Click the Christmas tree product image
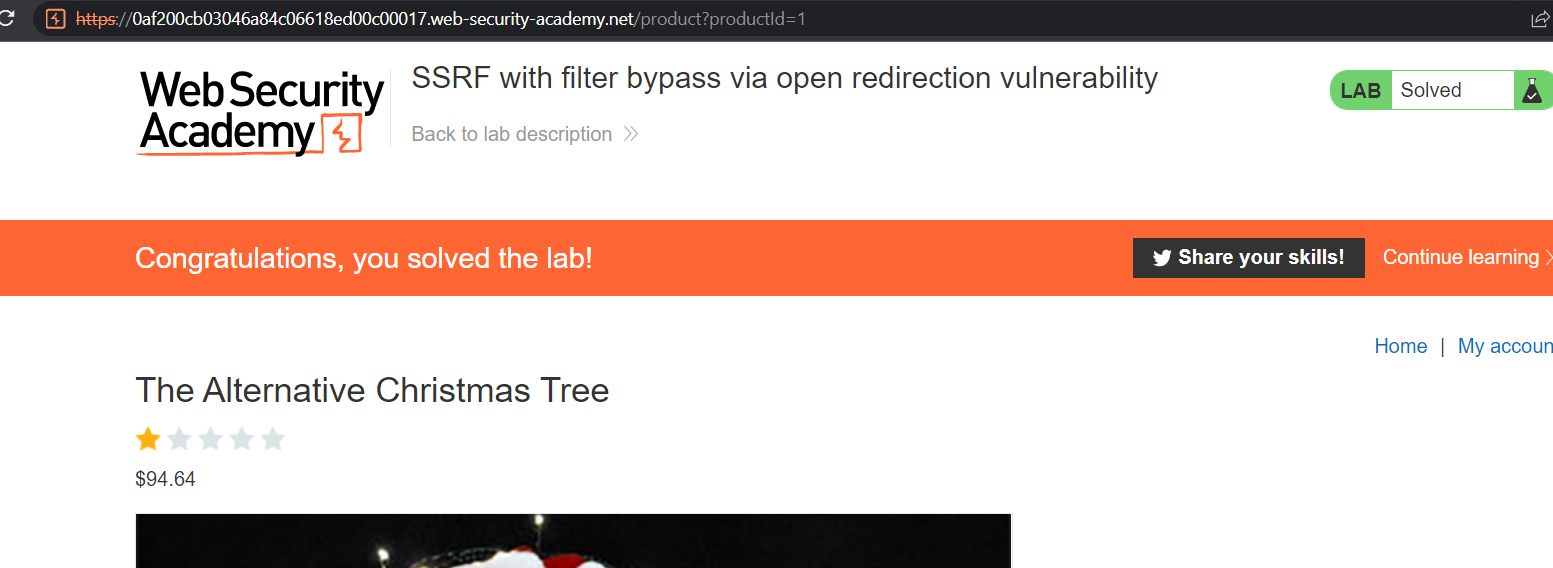Screen dimensions: 1553x568 tap(573, 541)
